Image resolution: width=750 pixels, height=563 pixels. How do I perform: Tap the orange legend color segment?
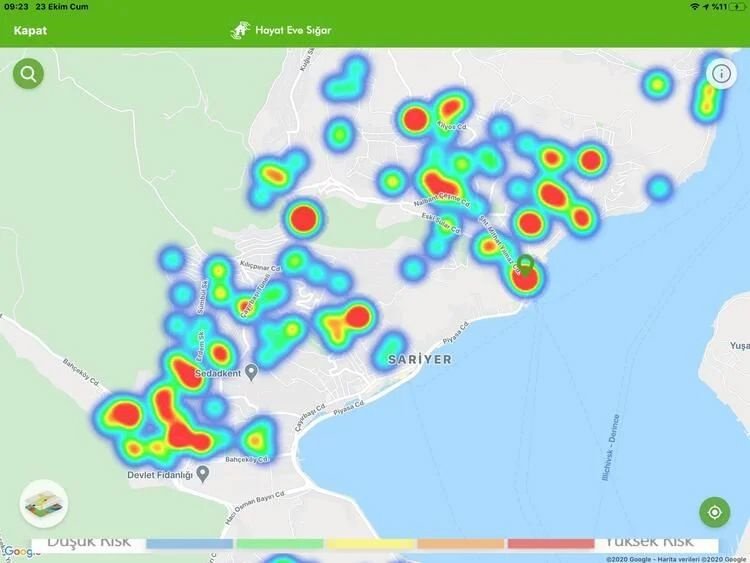(x=461, y=544)
